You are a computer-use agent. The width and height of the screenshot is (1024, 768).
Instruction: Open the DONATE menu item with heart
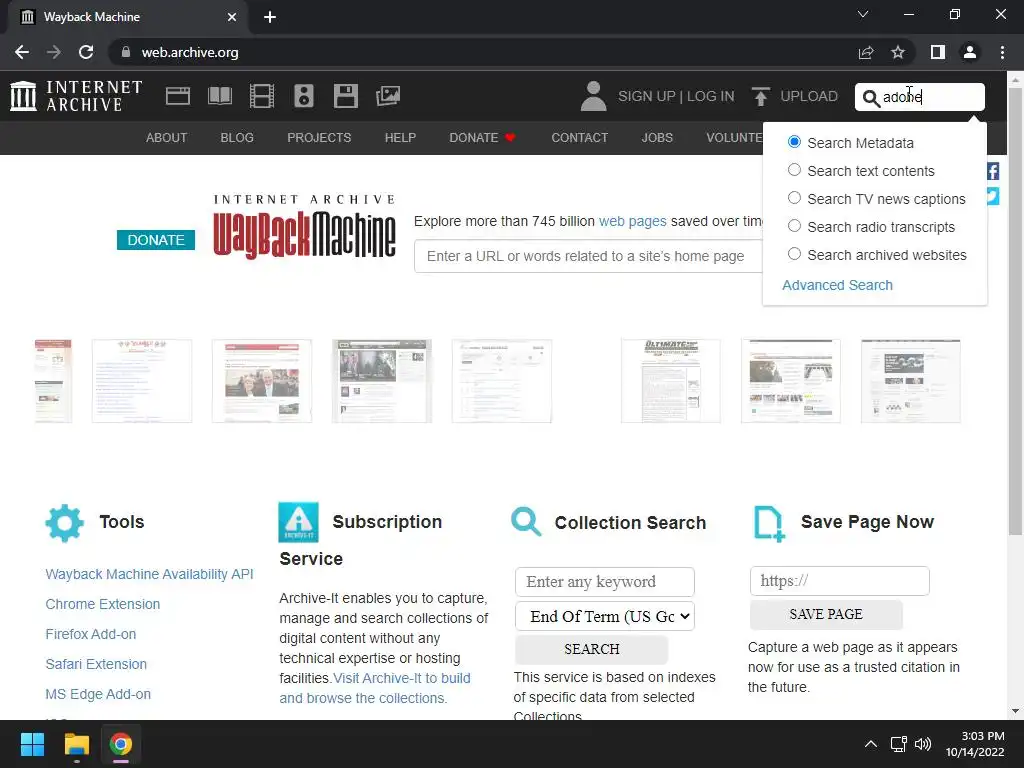coord(483,138)
